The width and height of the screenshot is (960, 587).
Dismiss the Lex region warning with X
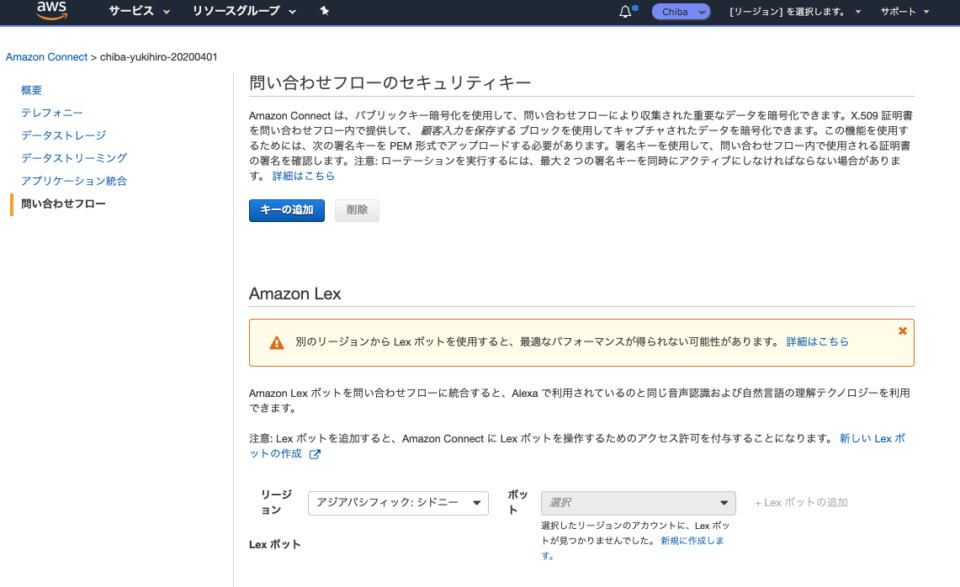(902, 331)
